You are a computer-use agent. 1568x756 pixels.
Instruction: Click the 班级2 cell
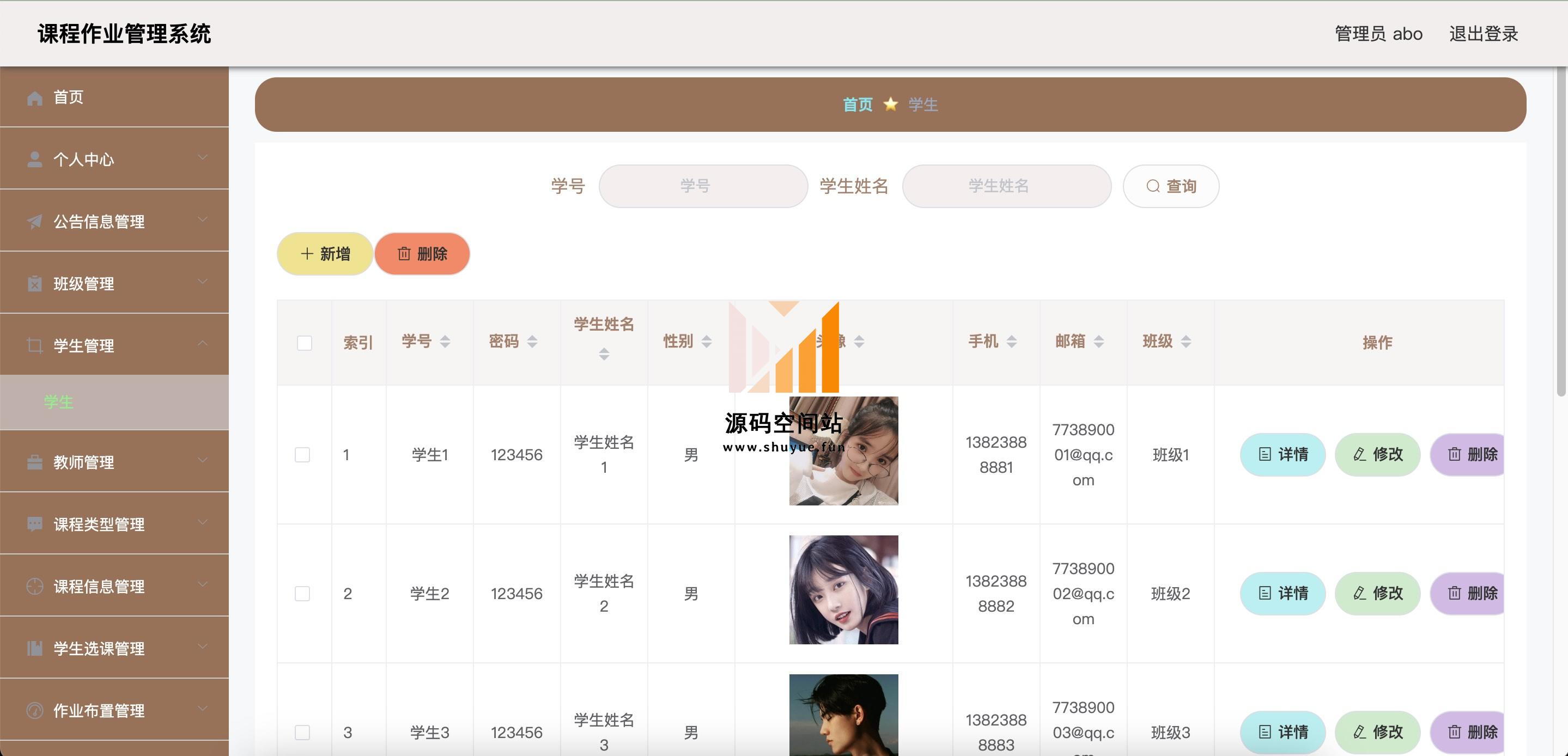tap(1170, 594)
